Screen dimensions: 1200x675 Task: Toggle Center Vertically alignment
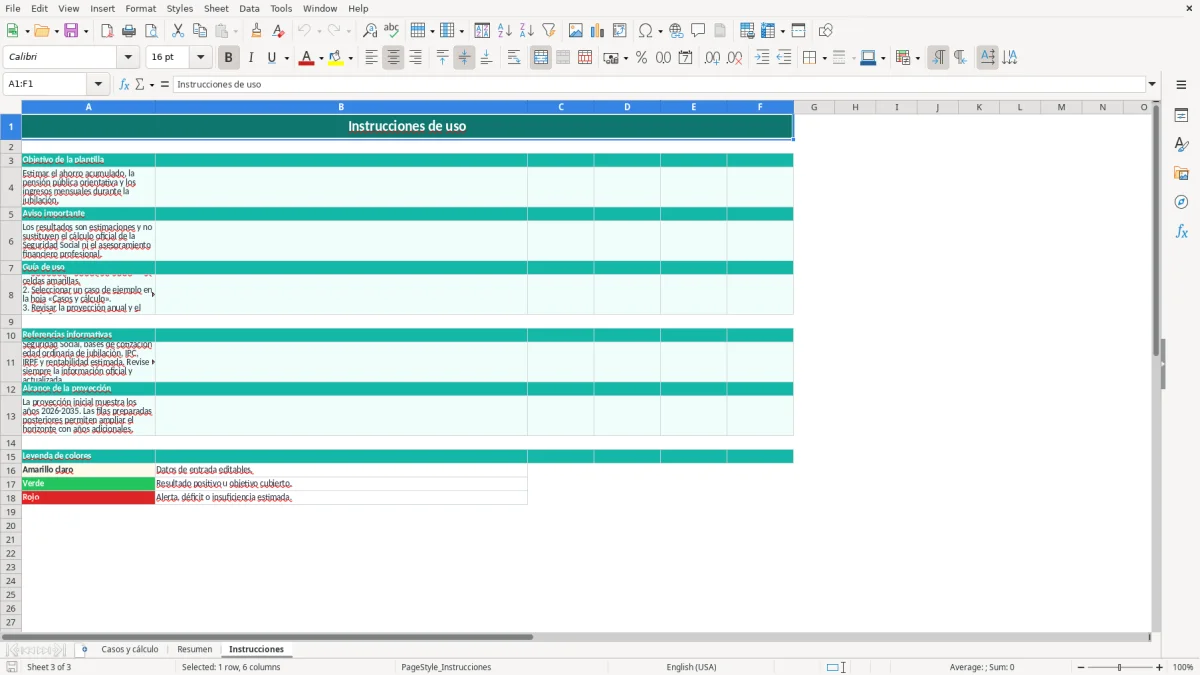464,58
